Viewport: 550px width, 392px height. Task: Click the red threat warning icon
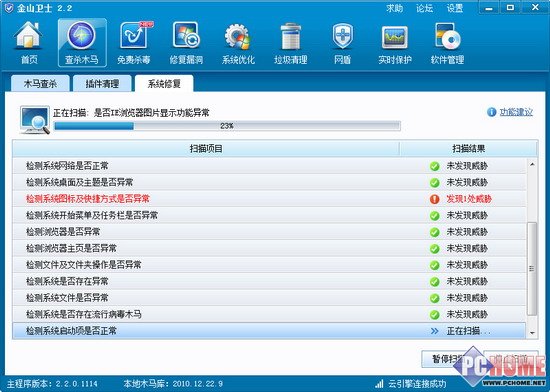coord(435,199)
